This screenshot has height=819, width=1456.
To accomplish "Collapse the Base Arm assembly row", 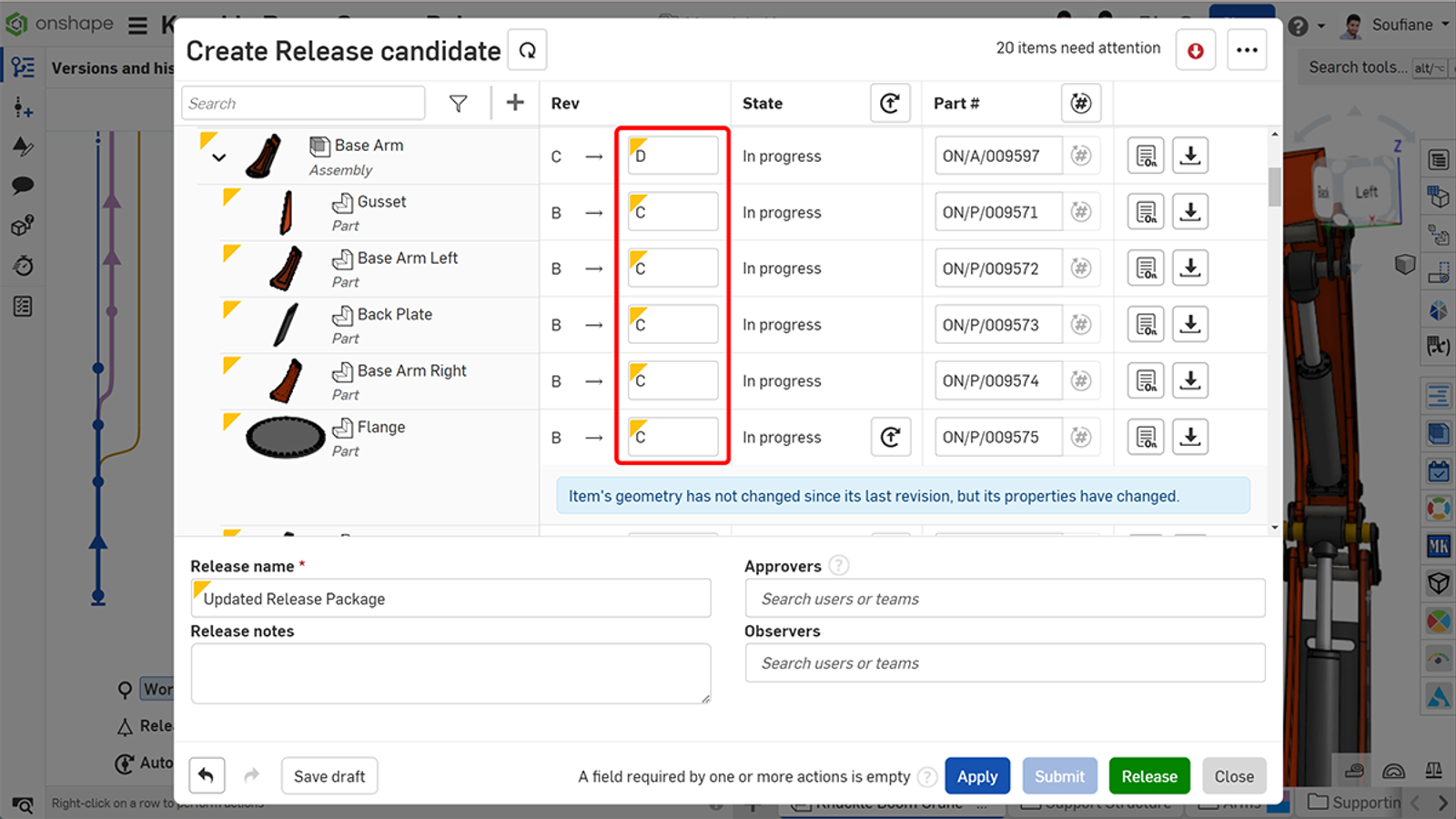I will point(218,157).
